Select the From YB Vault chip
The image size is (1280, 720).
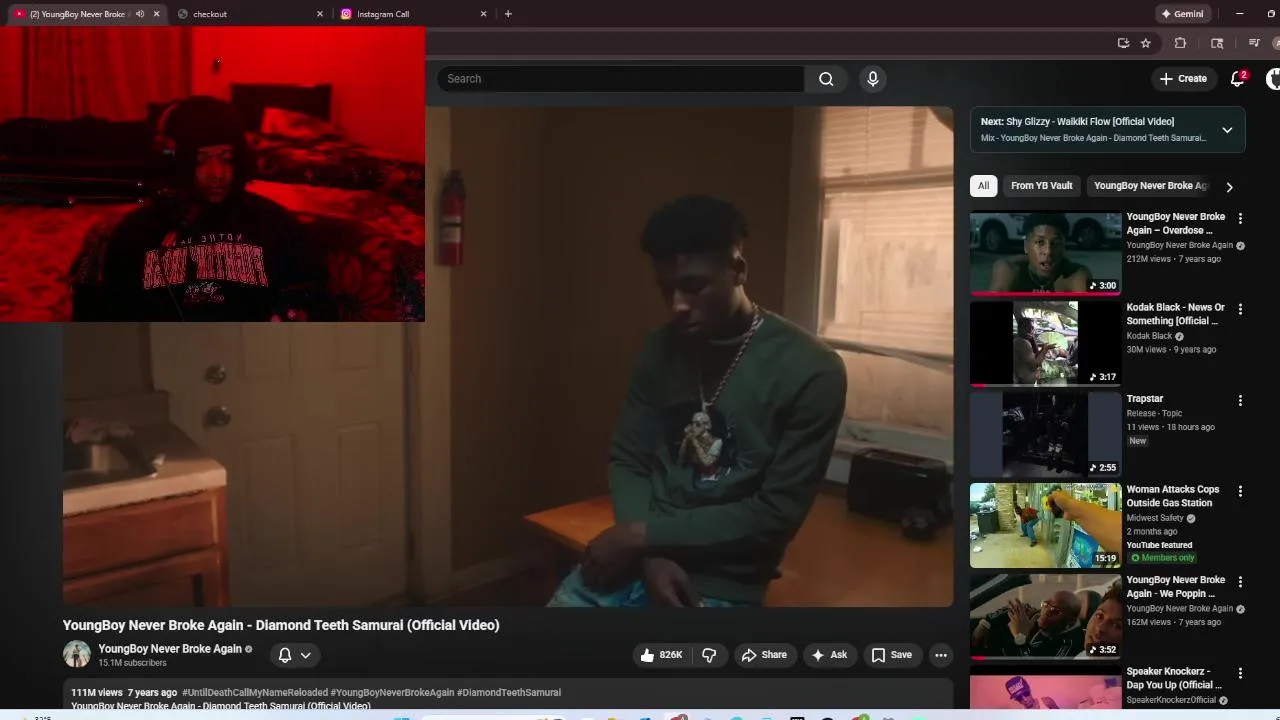(x=1041, y=186)
